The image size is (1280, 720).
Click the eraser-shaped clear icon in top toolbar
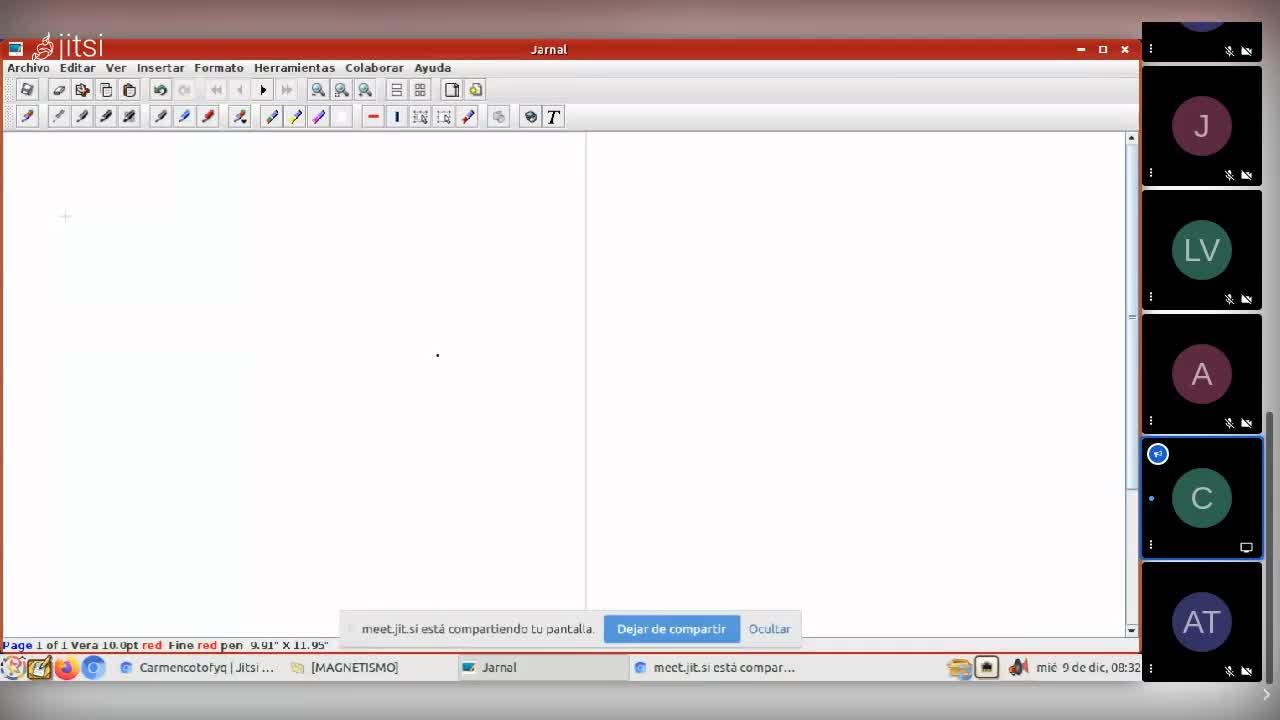point(59,90)
